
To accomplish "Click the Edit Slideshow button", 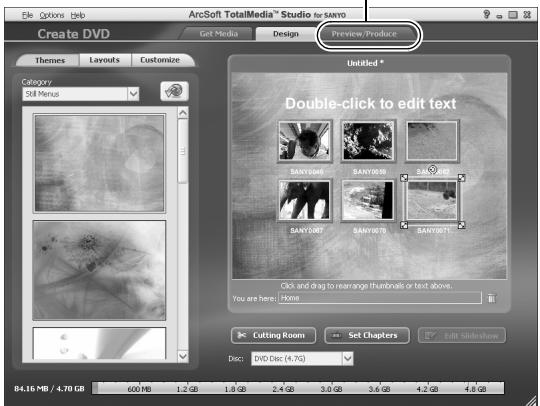I will pyautogui.click(x=462, y=336).
